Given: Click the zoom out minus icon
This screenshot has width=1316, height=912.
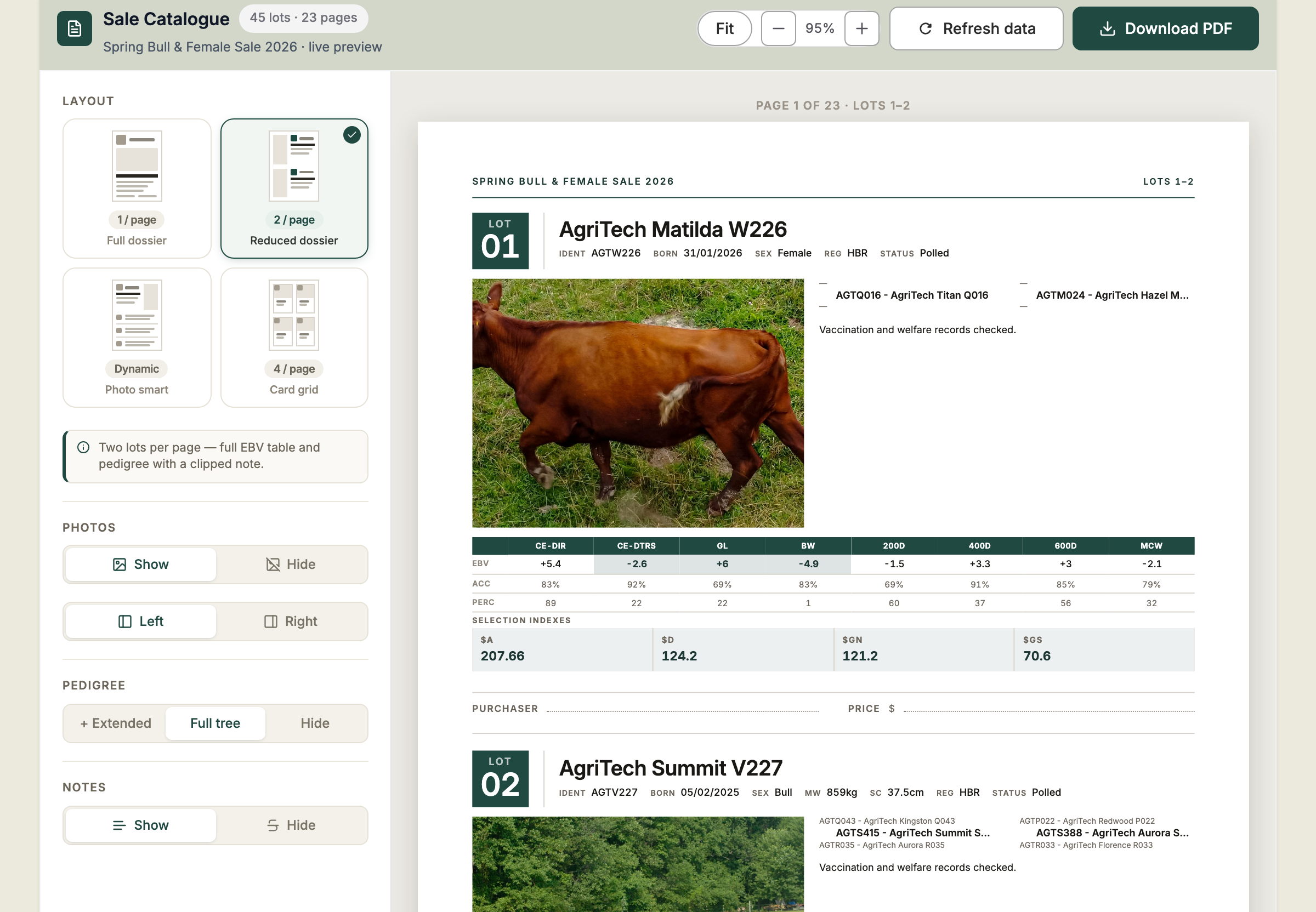Looking at the screenshot, I should [x=778, y=29].
